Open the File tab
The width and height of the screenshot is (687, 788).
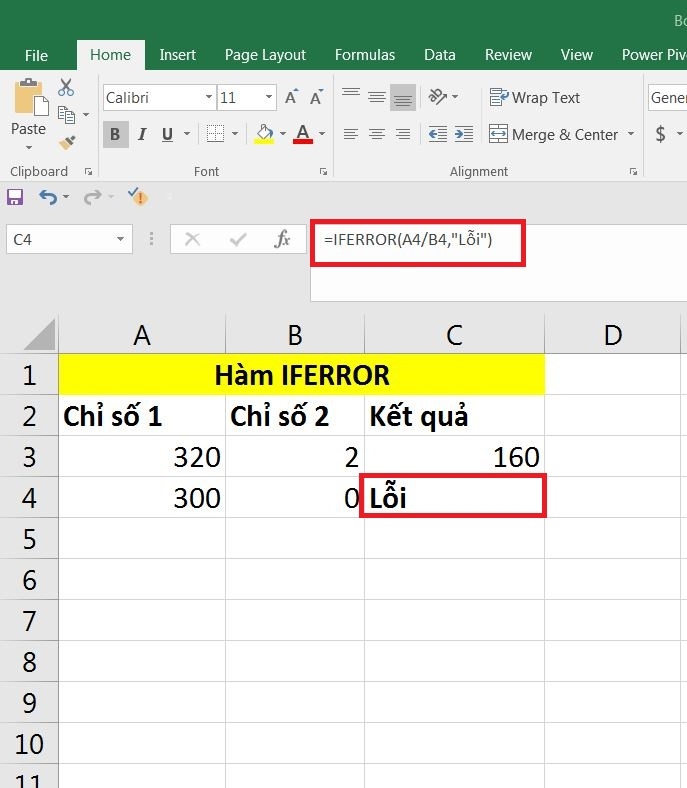click(36, 55)
